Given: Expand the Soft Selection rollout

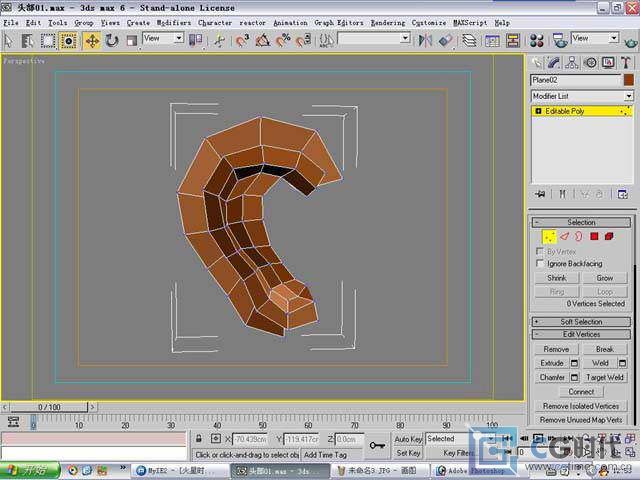Looking at the screenshot, I should tap(581, 322).
